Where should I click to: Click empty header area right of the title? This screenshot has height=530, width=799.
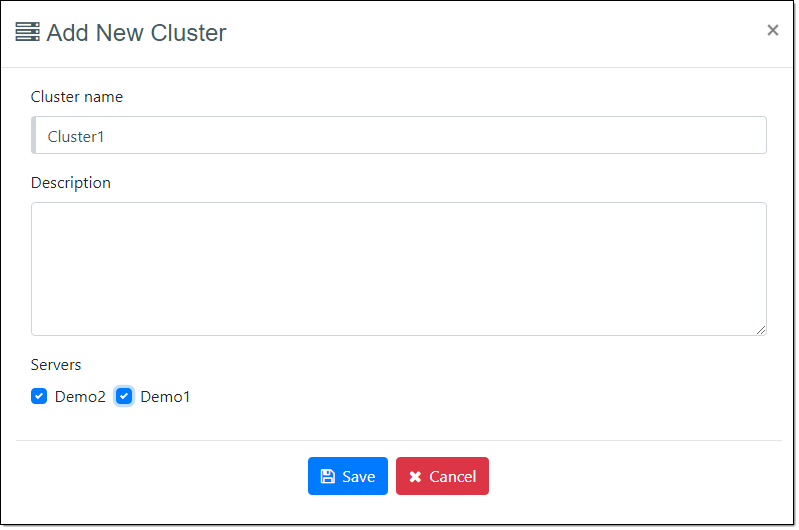[x=500, y=33]
